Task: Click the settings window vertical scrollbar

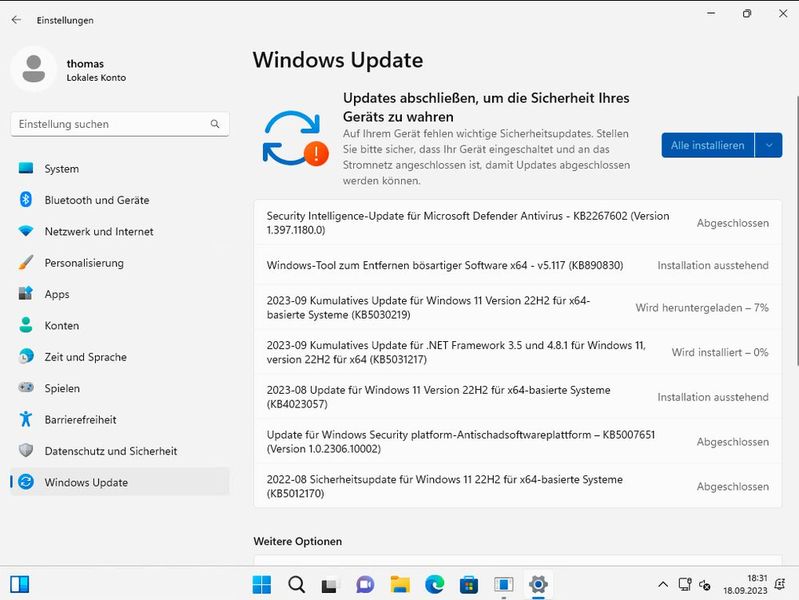Action: tap(797, 229)
